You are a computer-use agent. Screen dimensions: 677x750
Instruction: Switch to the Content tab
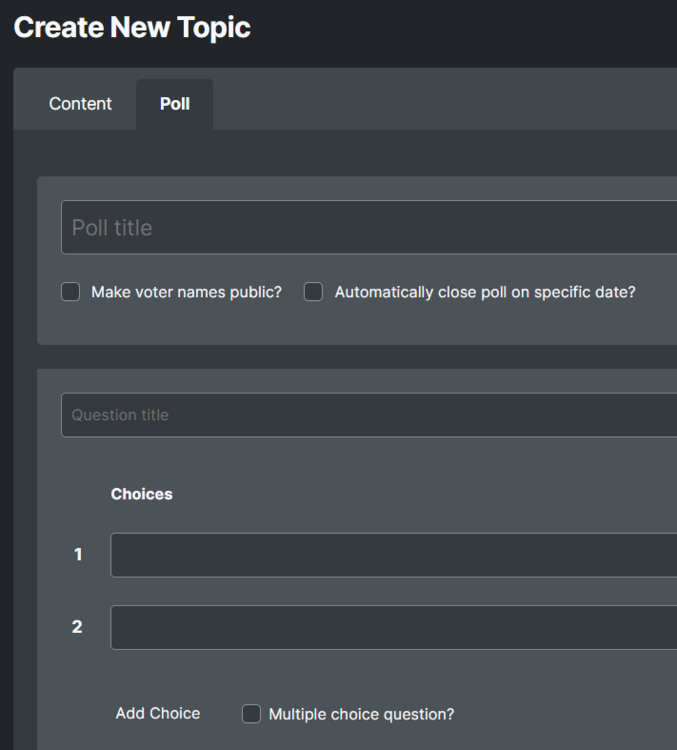80,104
